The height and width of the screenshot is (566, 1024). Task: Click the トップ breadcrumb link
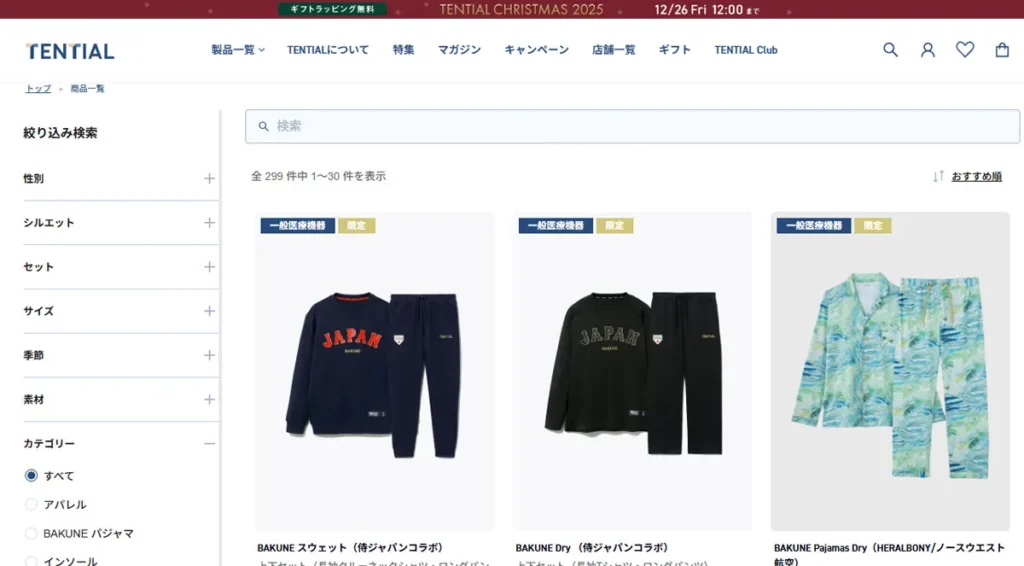[38, 88]
